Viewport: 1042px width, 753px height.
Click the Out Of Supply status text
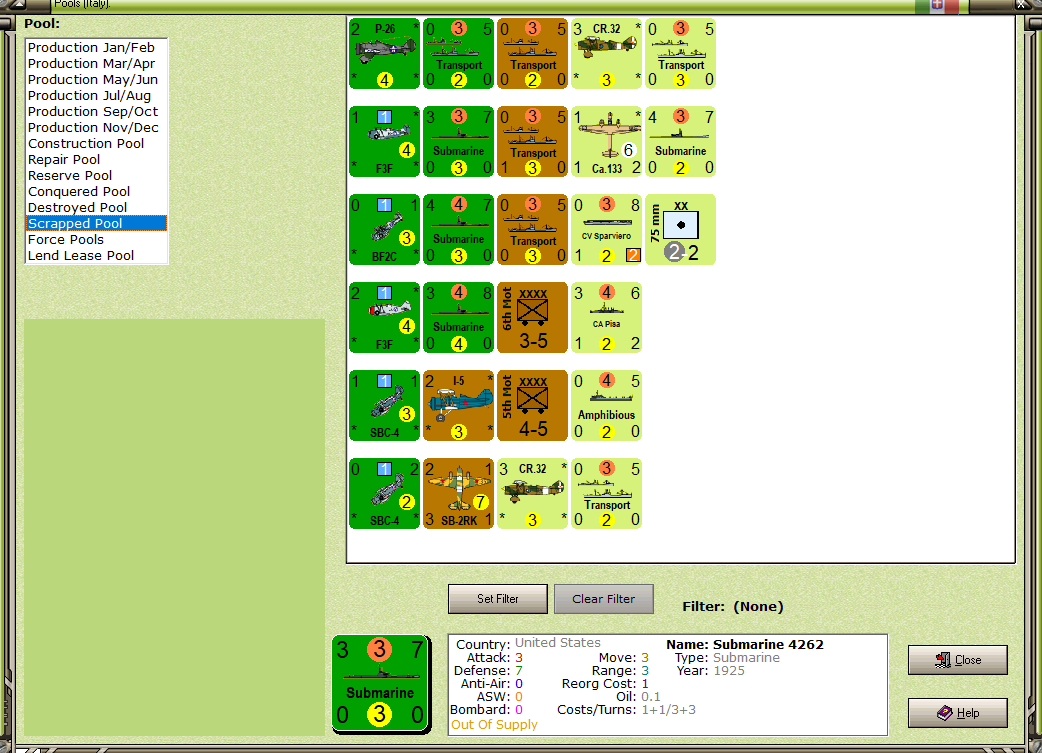coord(494,724)
